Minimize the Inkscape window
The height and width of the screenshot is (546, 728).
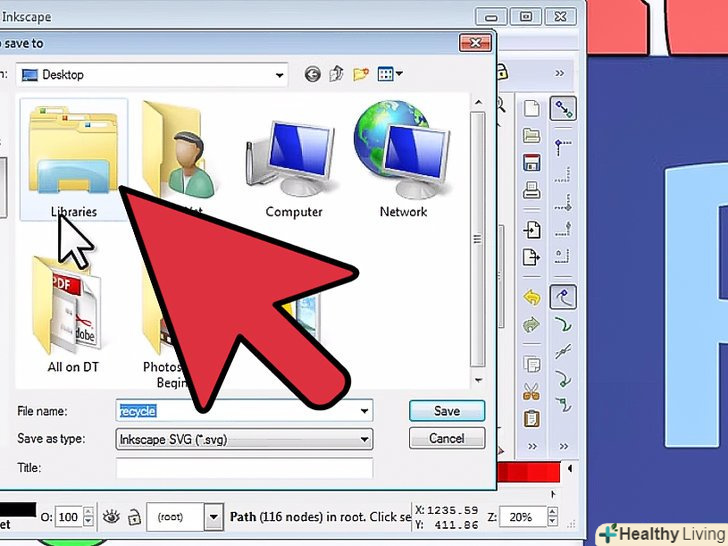(x=492, y=17)
